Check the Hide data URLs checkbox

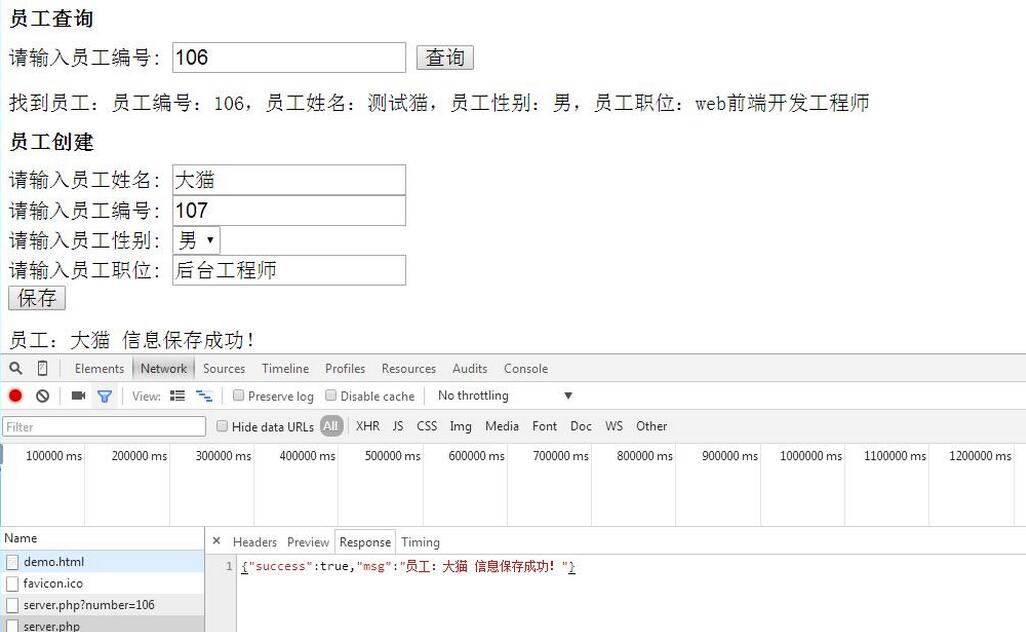(x=222, y=426)
